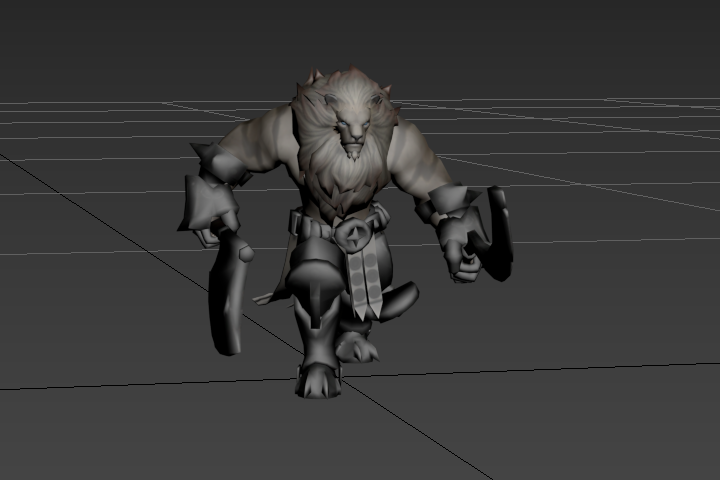Click the star-shaped belt buckle on the model
Image resolution: width=720 pixels, height=480 pixels.
354,235
